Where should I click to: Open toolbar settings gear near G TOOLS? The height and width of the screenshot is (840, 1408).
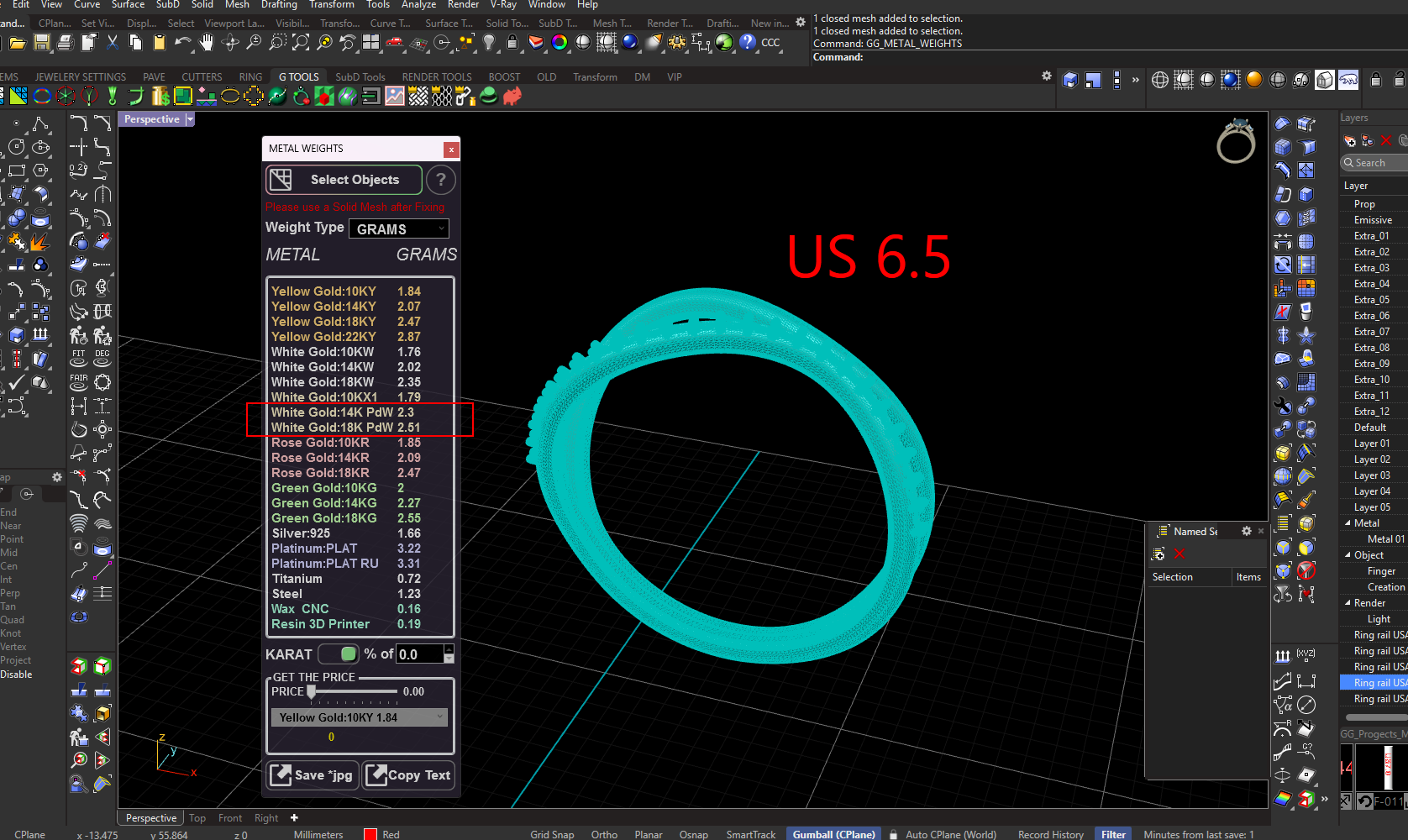1047,76
